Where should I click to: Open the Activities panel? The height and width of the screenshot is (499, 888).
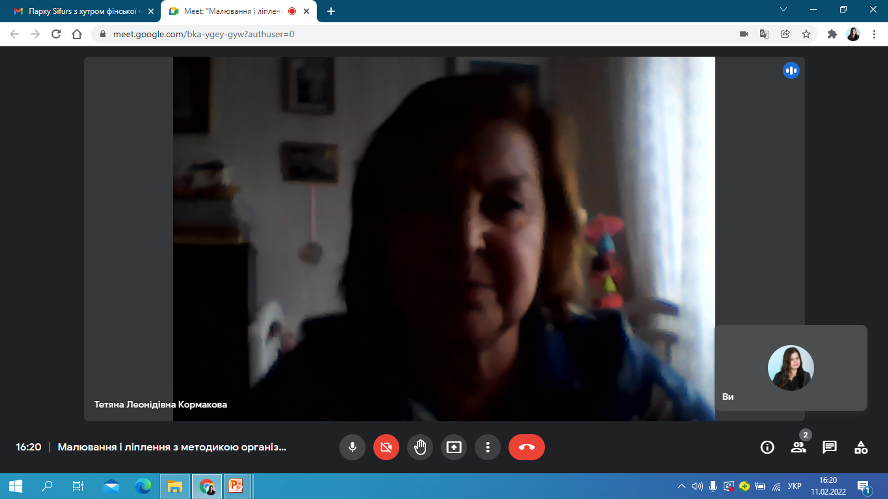[x=861, y=447]
